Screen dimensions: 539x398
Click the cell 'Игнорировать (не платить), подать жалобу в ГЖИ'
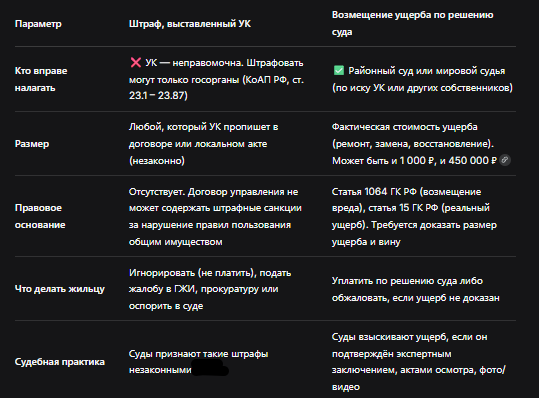pos(210,289)
